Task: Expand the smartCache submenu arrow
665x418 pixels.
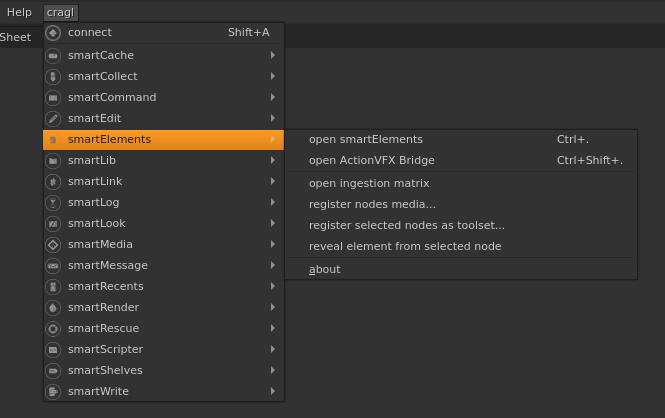Action: pos(273,55)
